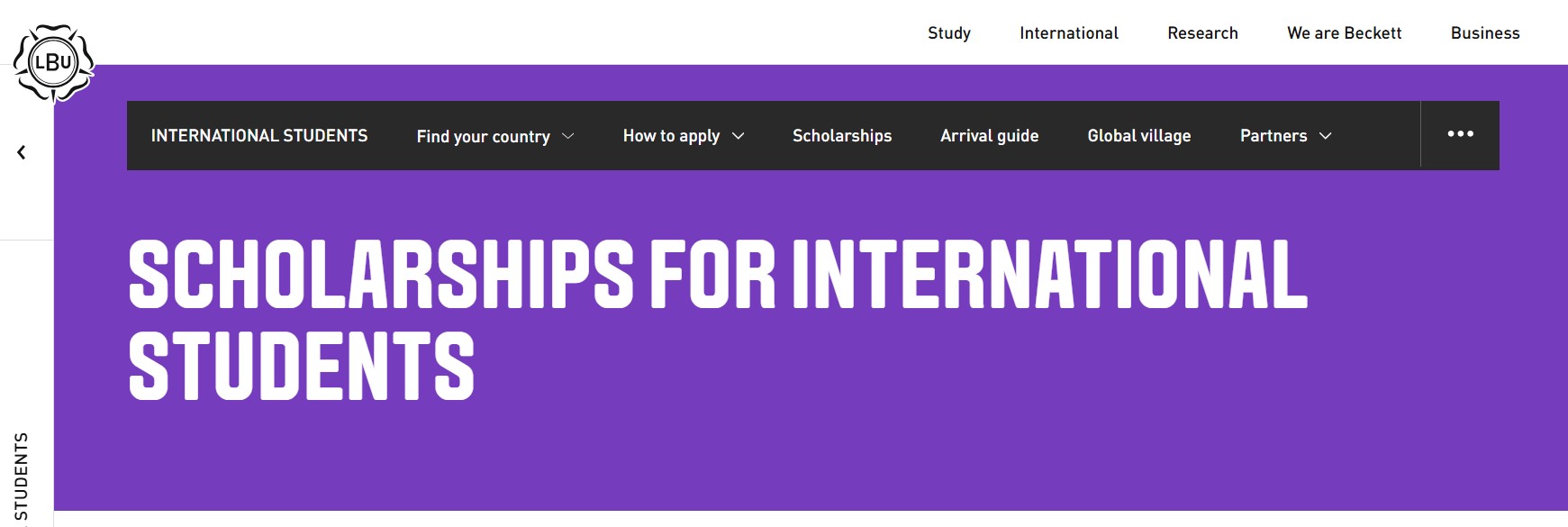Click the LBU rose logo
This screenshot has height=527, width=1568.
click(x=53, y=63)
